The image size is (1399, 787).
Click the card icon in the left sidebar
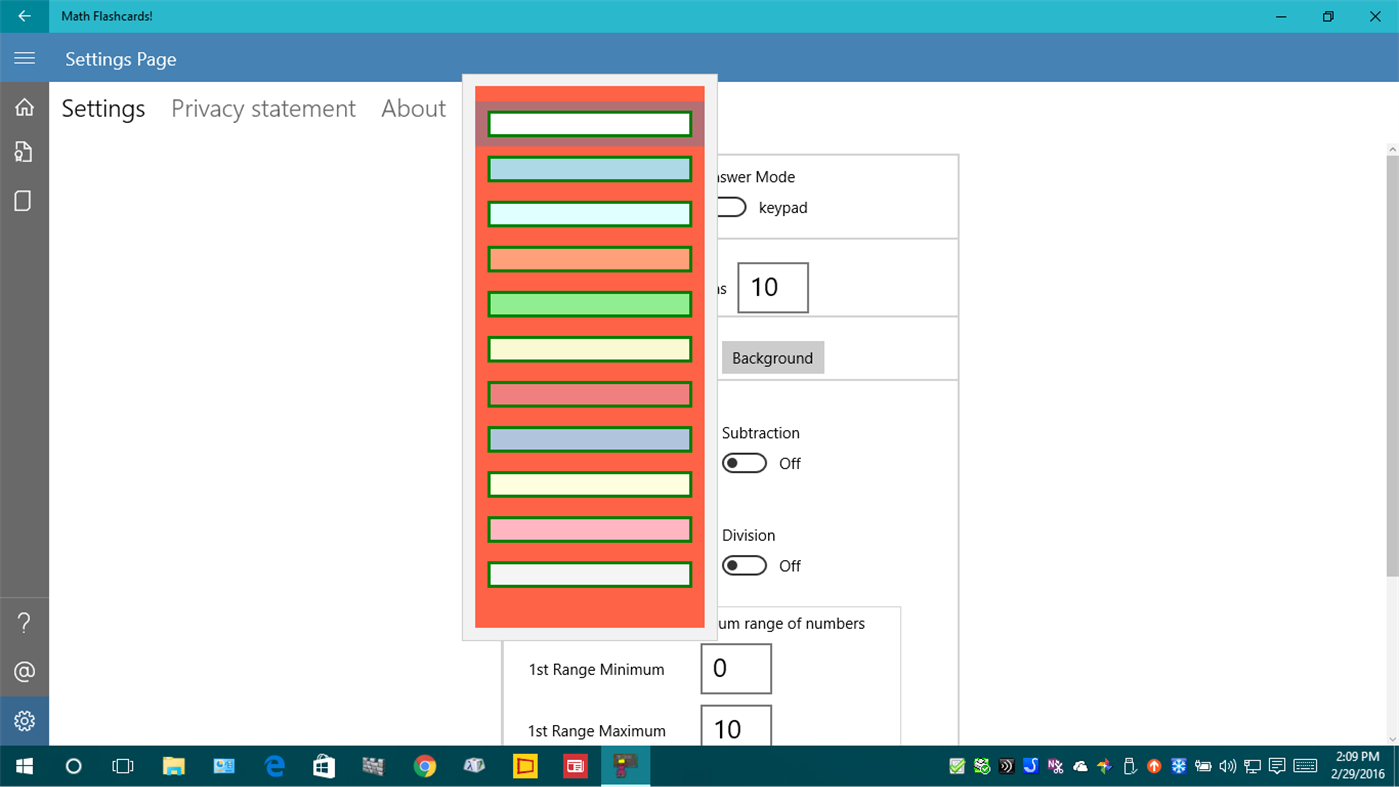[24, 200]
